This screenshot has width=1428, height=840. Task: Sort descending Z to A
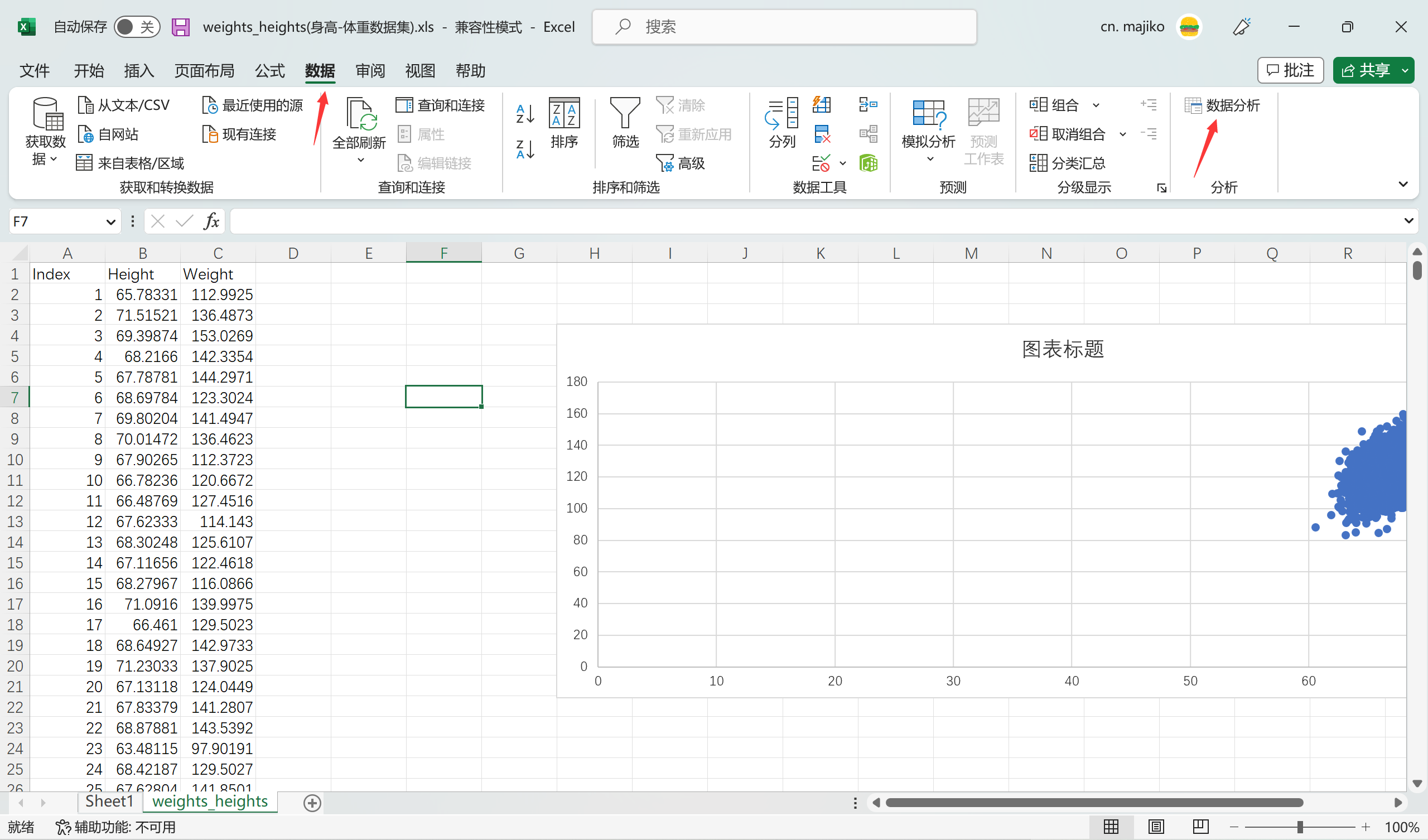(525, 149)
